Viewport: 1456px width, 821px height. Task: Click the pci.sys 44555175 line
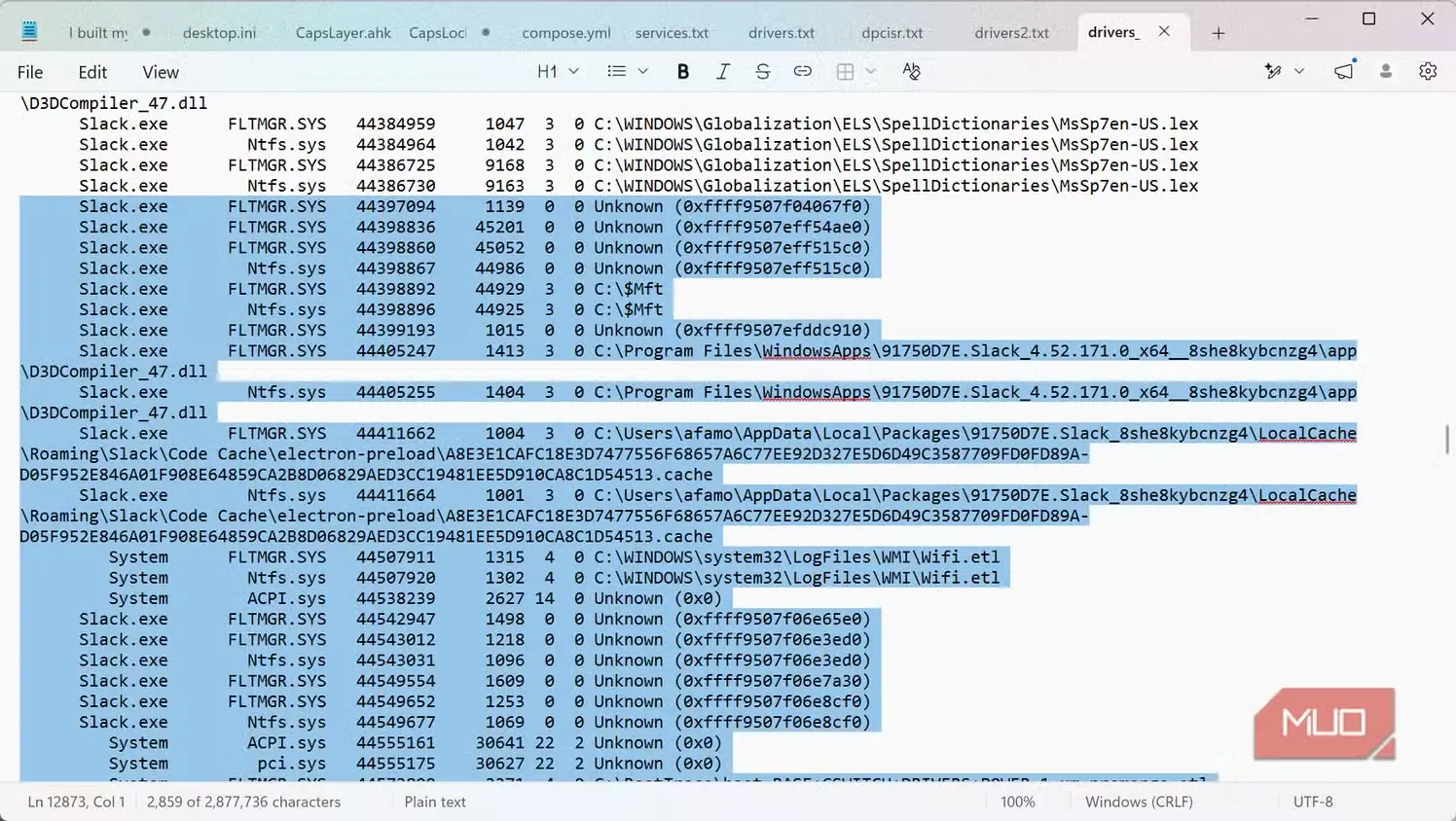tap(416, 764)
